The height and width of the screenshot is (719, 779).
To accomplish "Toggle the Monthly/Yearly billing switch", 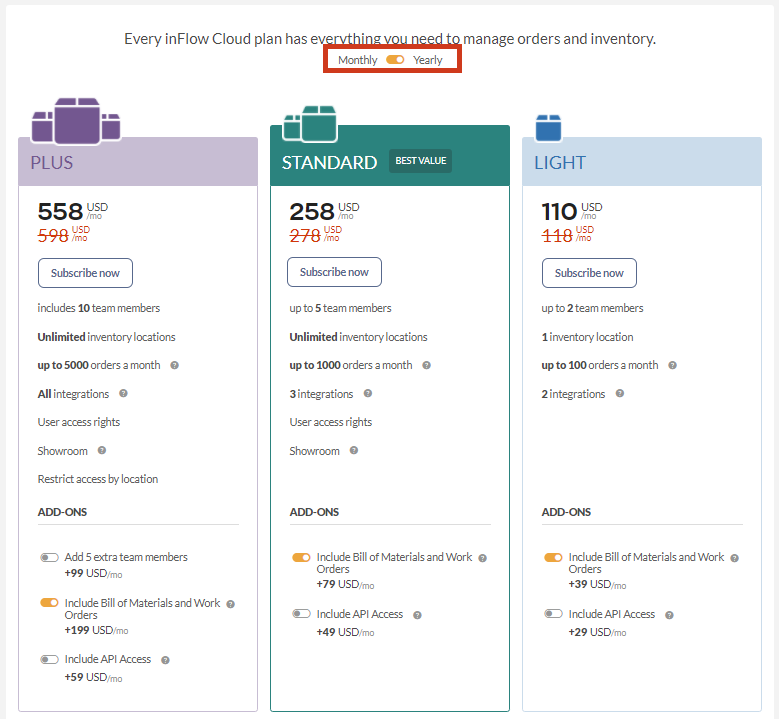I will [395, 60].
